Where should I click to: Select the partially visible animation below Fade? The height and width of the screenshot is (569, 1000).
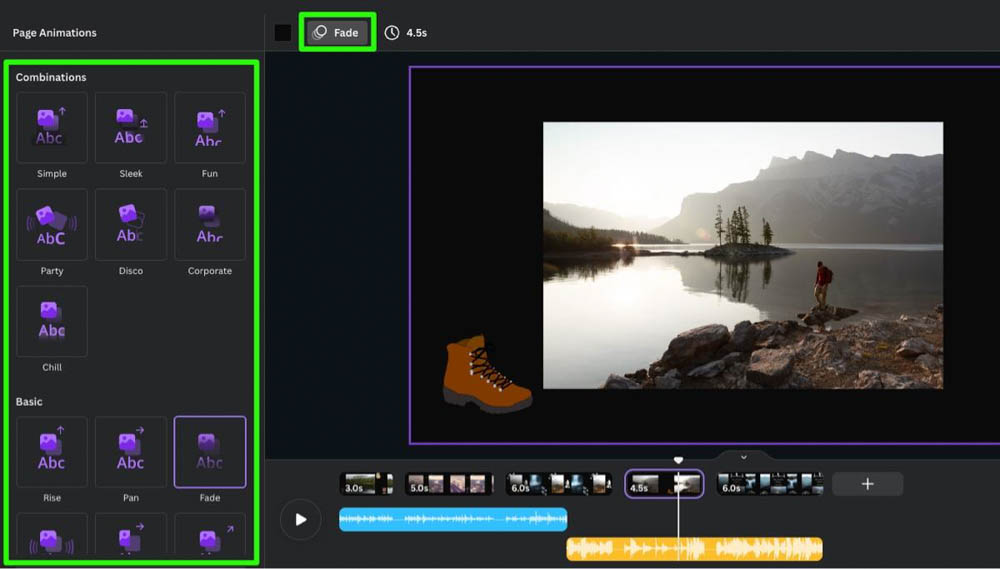210,534
